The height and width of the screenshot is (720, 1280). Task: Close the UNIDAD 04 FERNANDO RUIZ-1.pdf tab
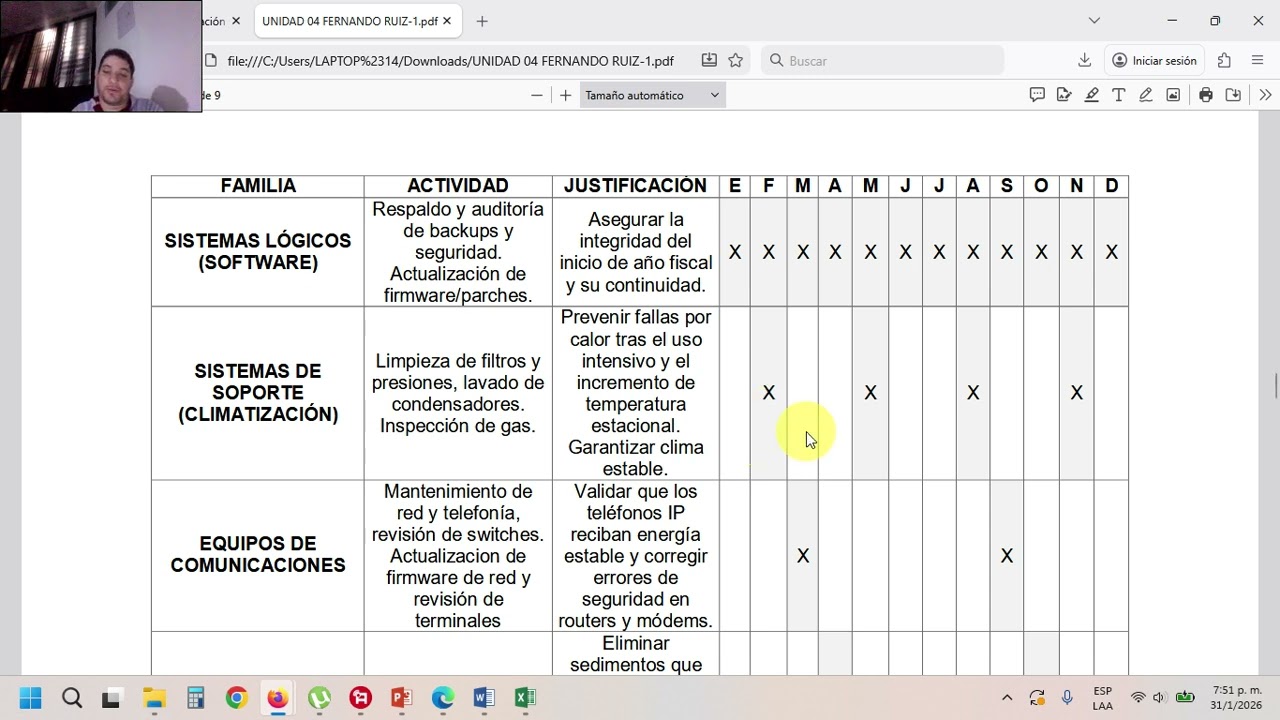click(x=447, y=21)
